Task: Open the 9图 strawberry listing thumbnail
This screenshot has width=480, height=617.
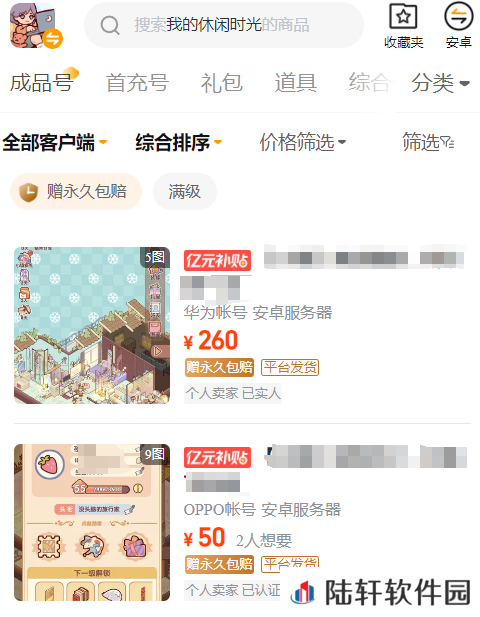Action: click(92, 523)
